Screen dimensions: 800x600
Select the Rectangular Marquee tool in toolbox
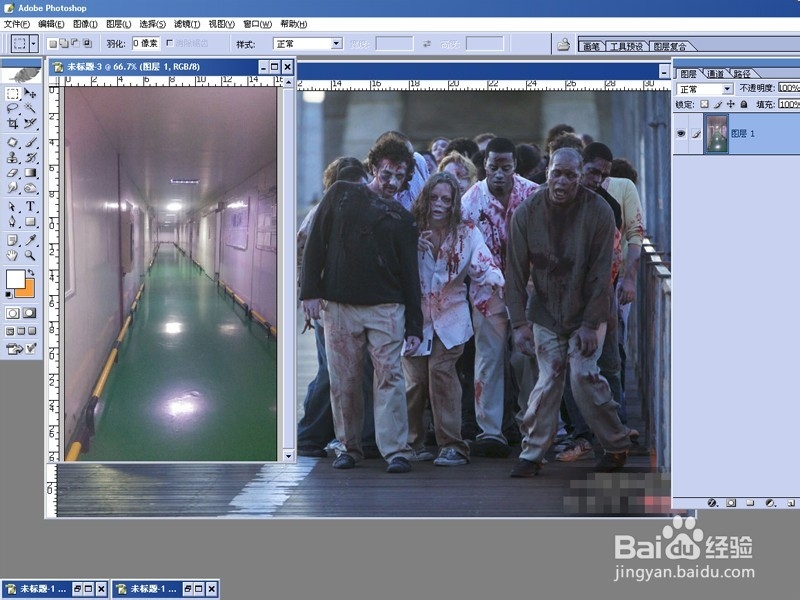click(12, 93)
